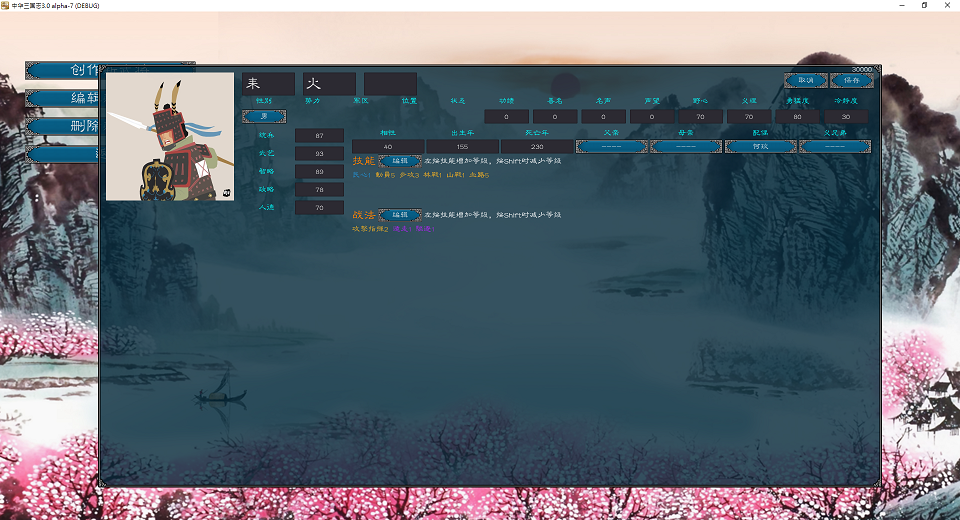Viewport: 960px width, 520px height.
Task: Click the 状态 label
Action: click(457, 101)
